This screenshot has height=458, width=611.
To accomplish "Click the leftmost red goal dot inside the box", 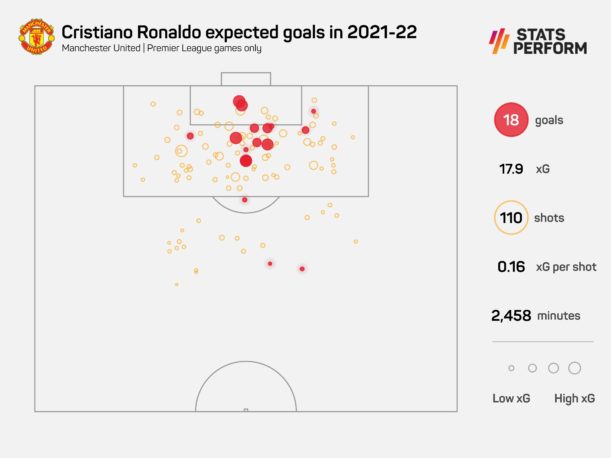I will pos(190,136).
